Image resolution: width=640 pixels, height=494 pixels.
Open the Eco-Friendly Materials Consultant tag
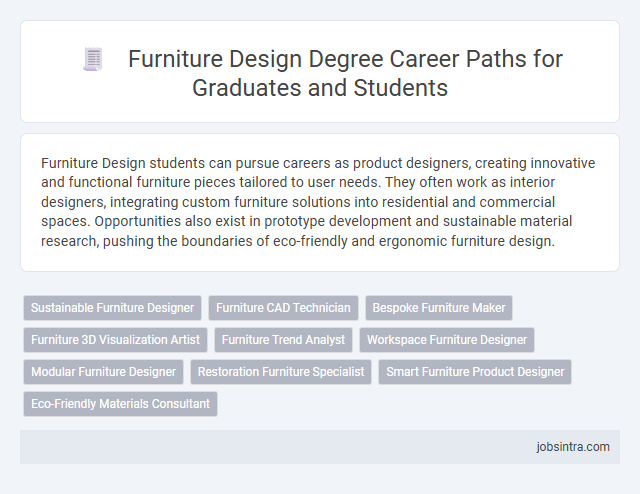tap(120, 404)
